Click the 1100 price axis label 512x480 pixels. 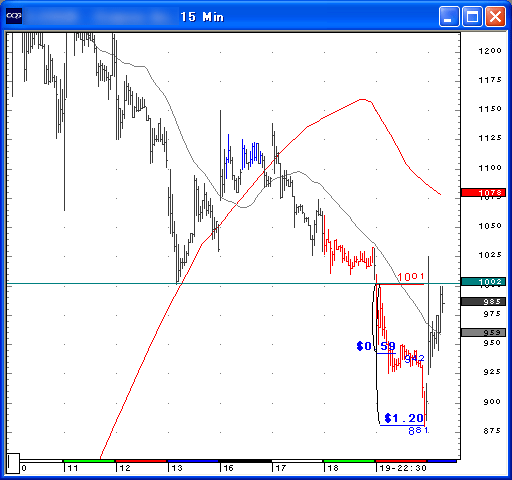(490, 168)
